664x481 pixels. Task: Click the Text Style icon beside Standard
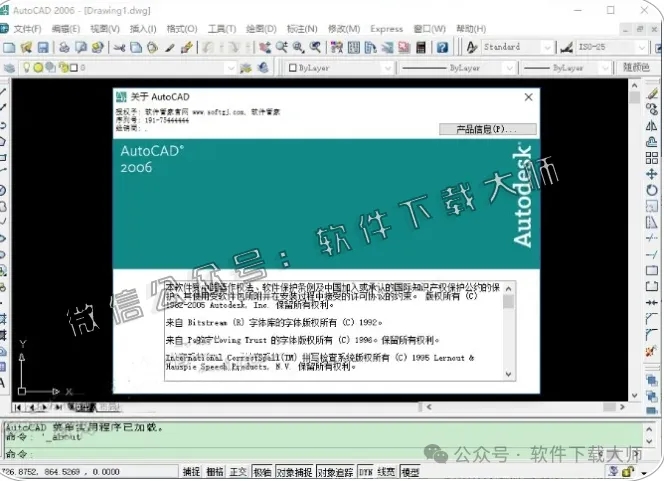(472, 47)
